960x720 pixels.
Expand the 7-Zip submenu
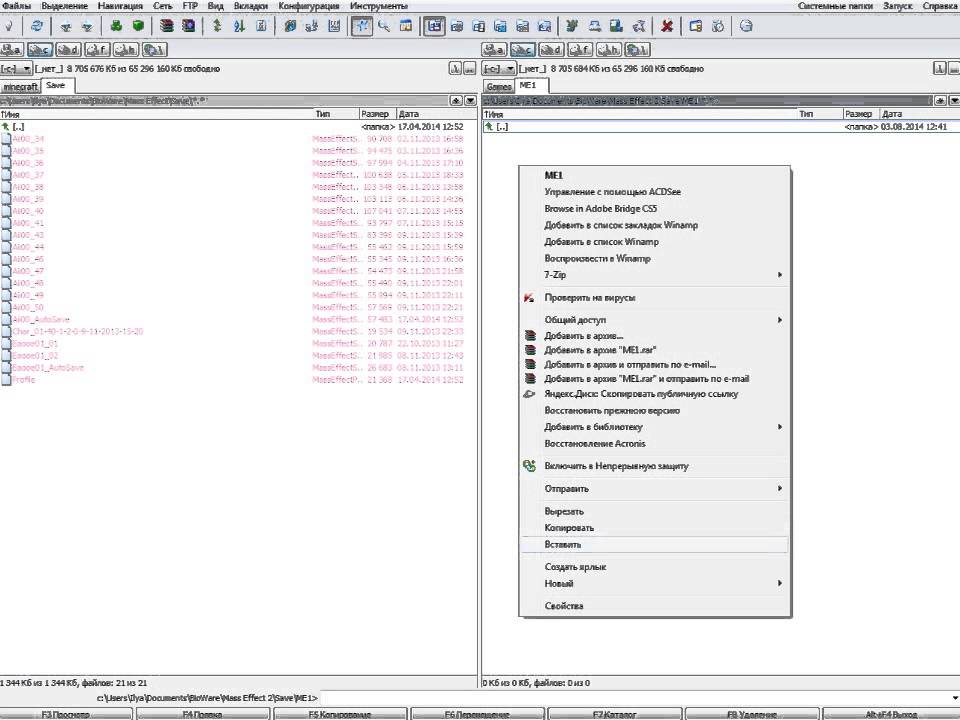click(655, 275)
